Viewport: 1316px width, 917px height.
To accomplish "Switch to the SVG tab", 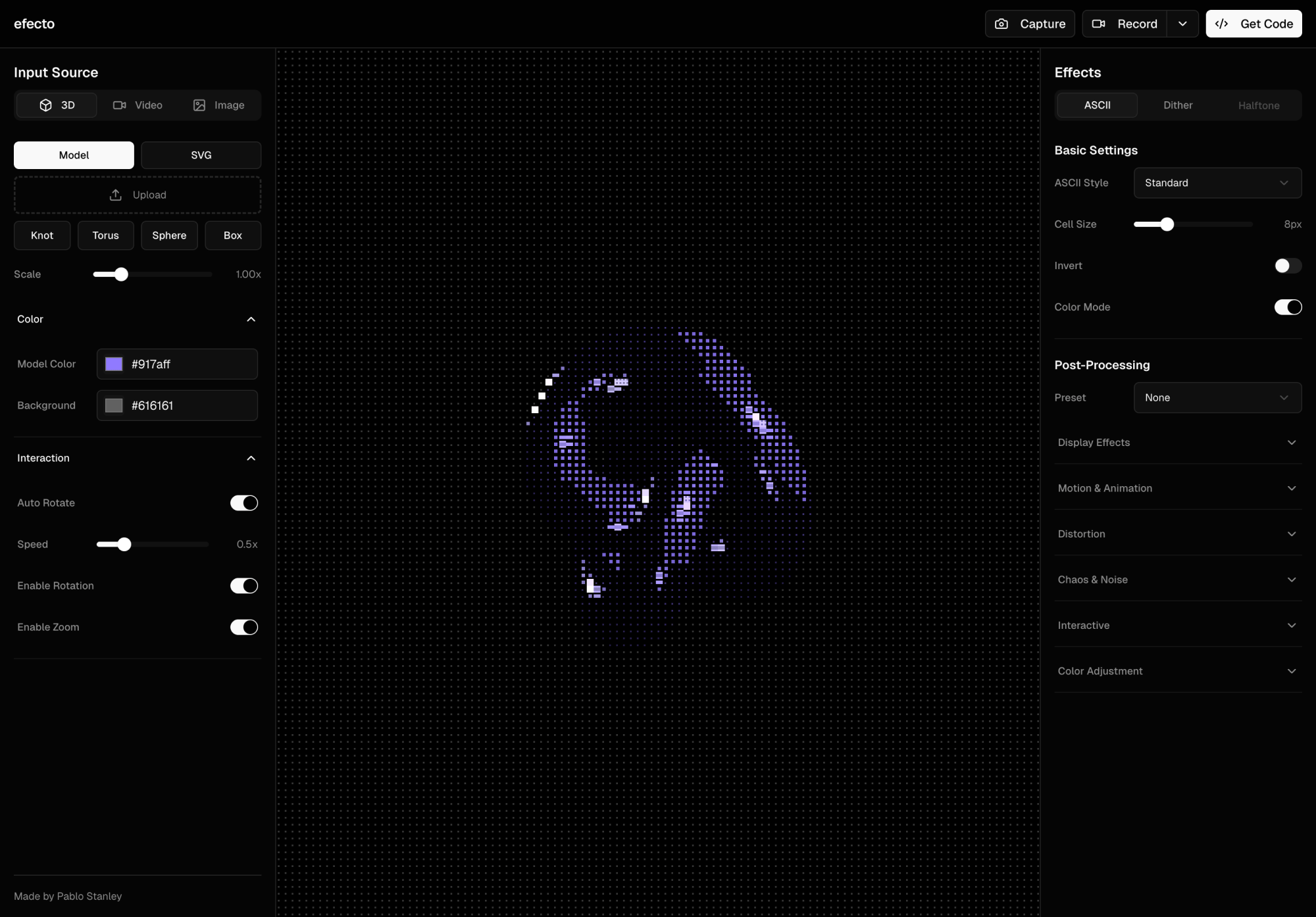I will (x=201, y=155).
